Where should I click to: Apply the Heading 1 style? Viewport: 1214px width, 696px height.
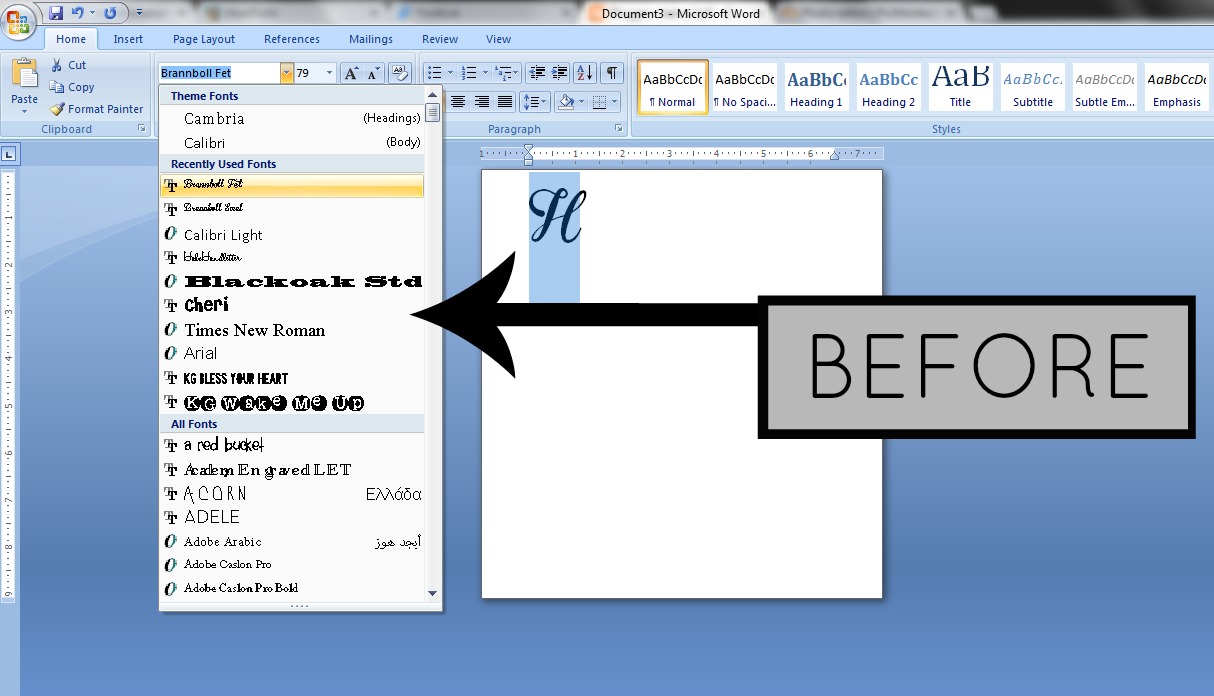point(816,87)
